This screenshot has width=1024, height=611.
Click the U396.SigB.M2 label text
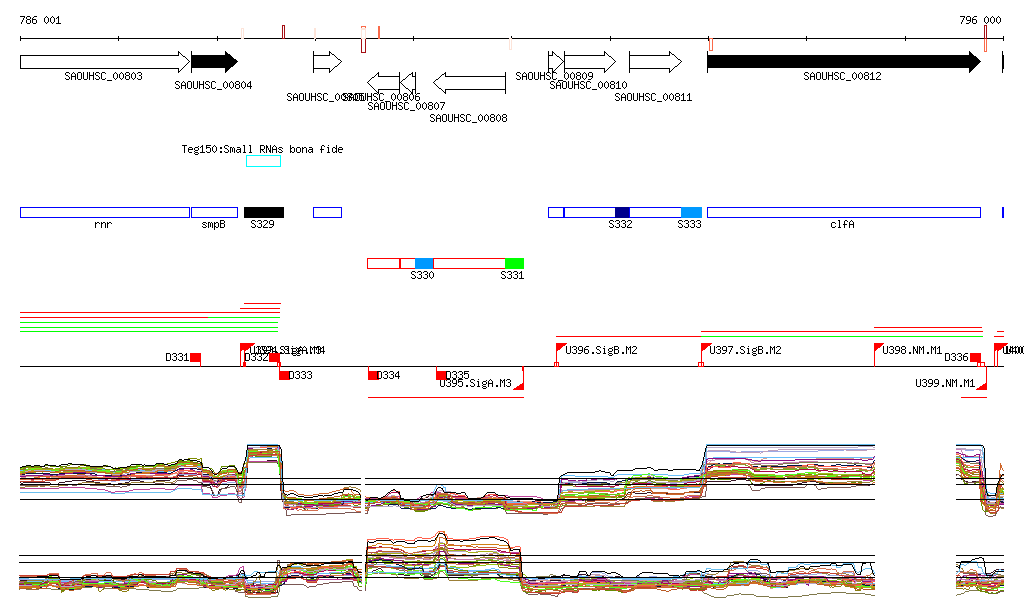pos(601,350)
